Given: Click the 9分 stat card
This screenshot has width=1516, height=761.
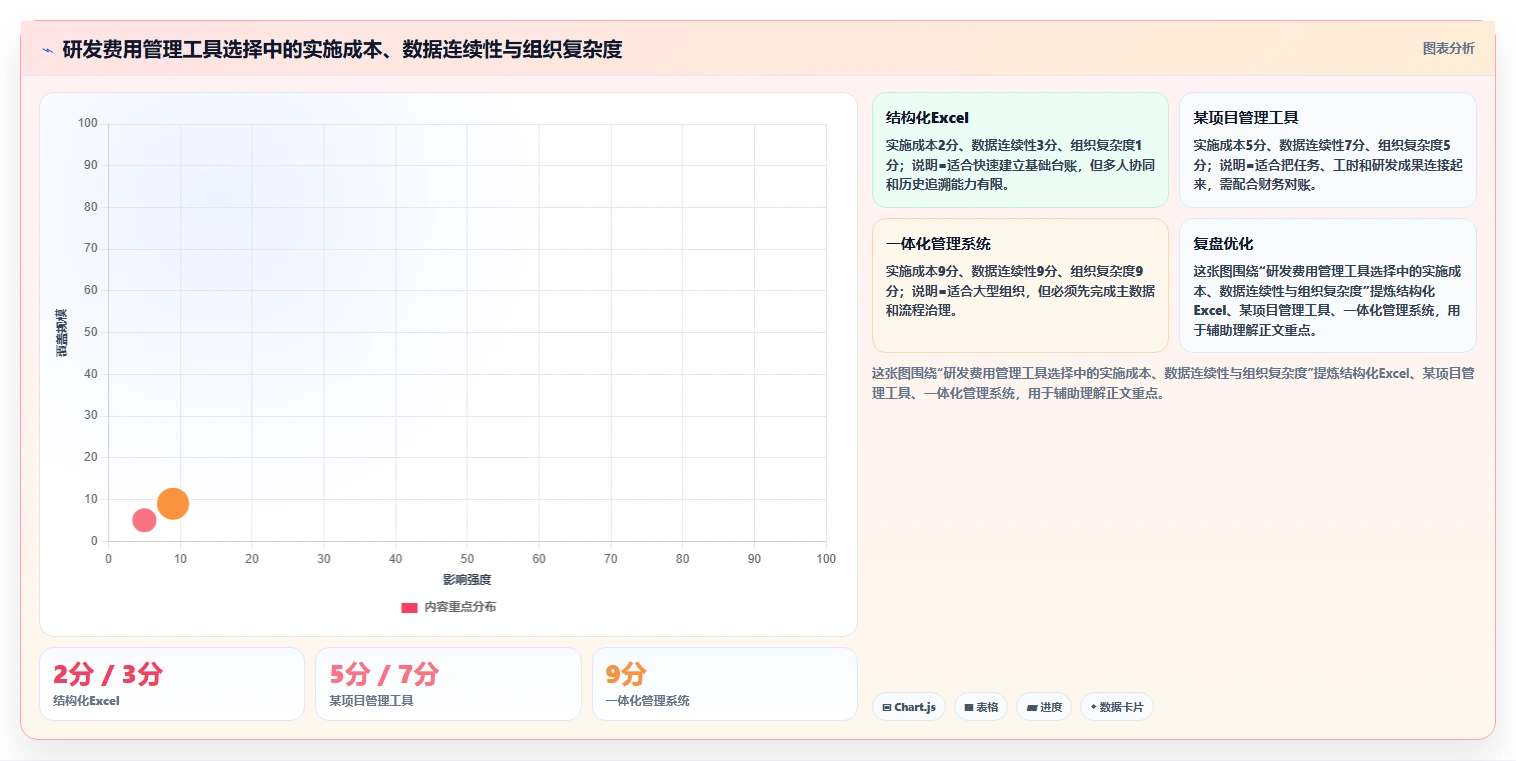Looking at the screenshot, I should 725,684.
